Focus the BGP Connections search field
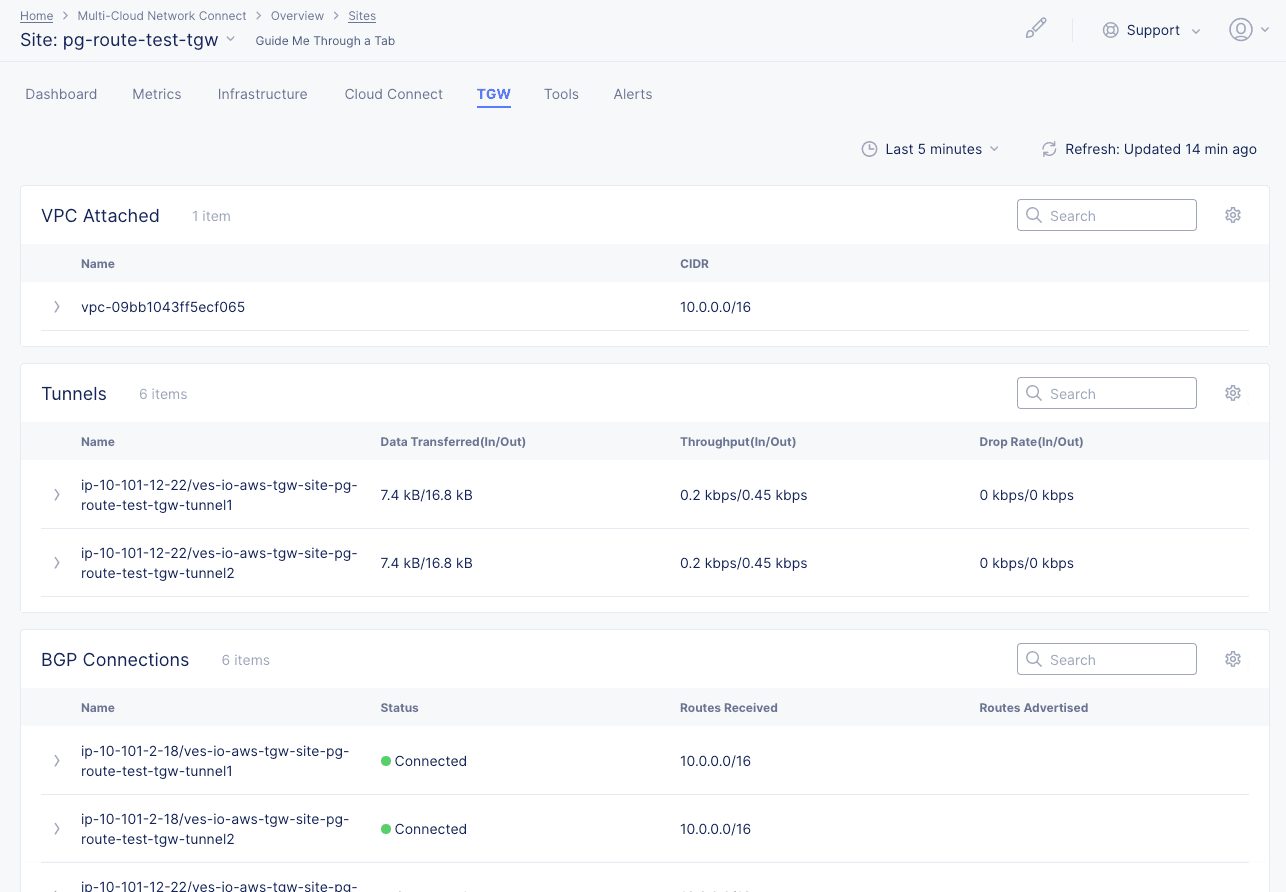Image resolution: width=1286 pixels, height=892 pixels. pos(1107,659)
